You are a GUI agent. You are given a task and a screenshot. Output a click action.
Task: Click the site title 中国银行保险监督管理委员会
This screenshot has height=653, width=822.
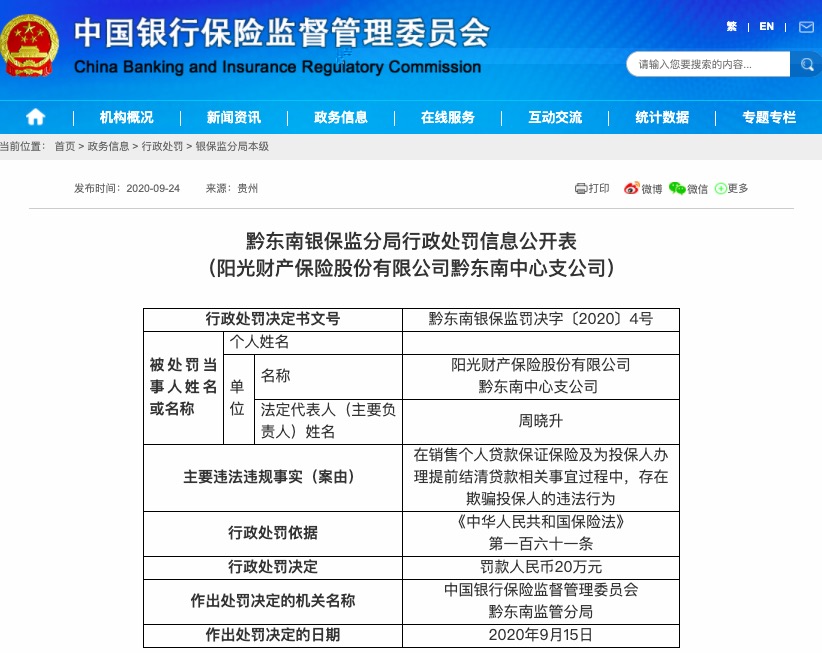282,33
